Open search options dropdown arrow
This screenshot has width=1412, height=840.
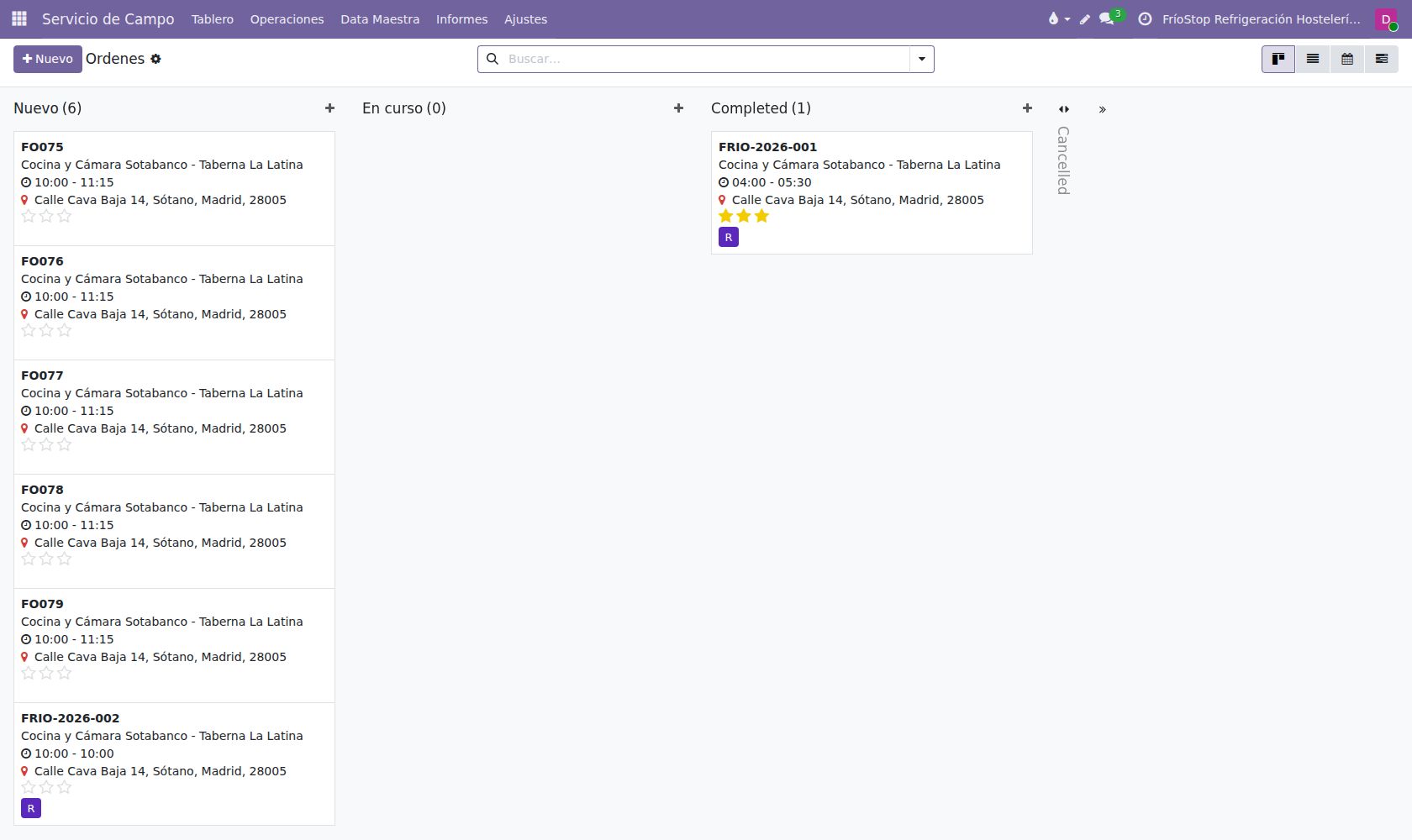[x=922, y=59]
